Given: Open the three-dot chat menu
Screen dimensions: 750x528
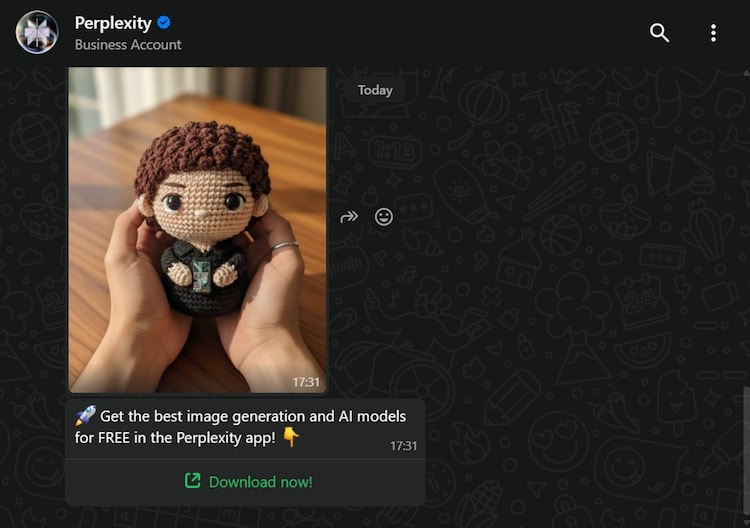Looking at the screenshot, I should (713, 33).
